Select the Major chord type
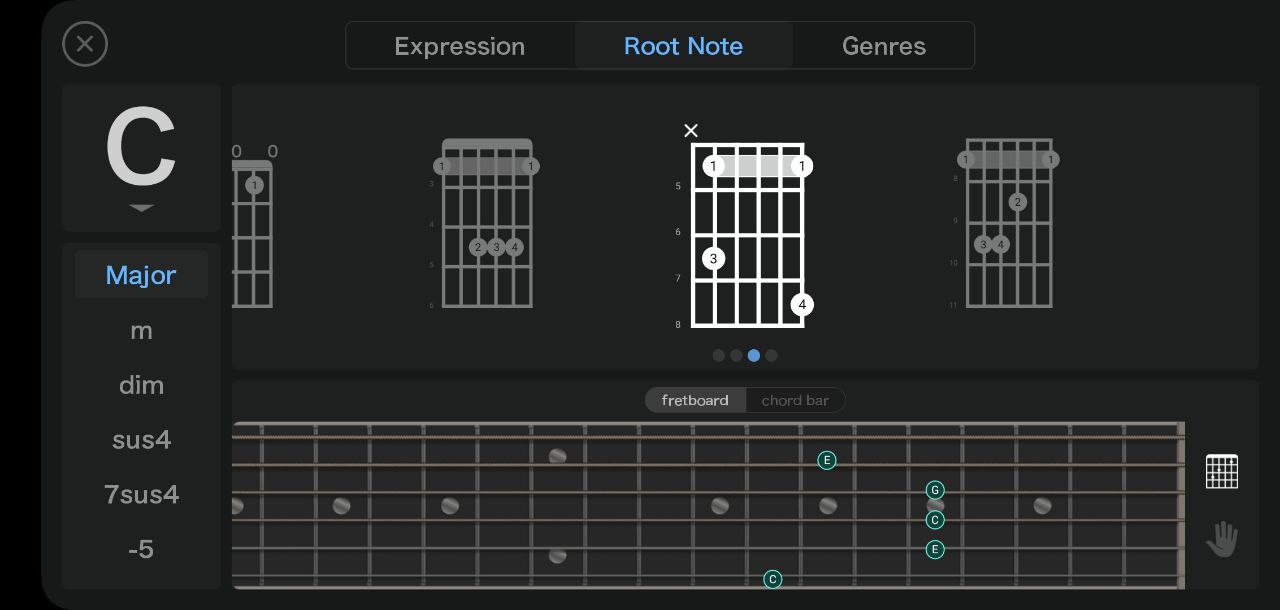Viewport: 1280px width, 610px height. (141, 275)
